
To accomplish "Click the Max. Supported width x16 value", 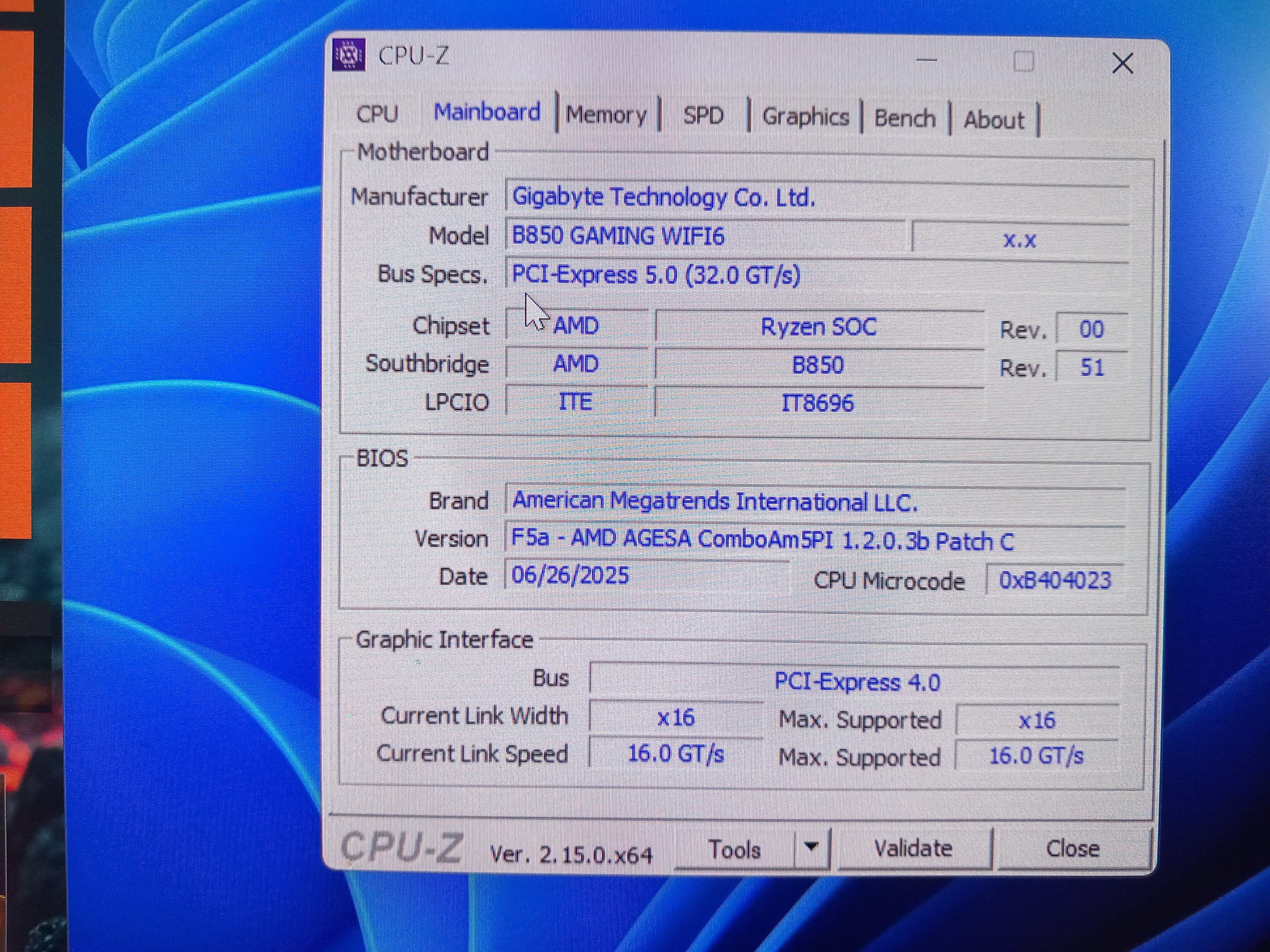I will [1037, 720].
